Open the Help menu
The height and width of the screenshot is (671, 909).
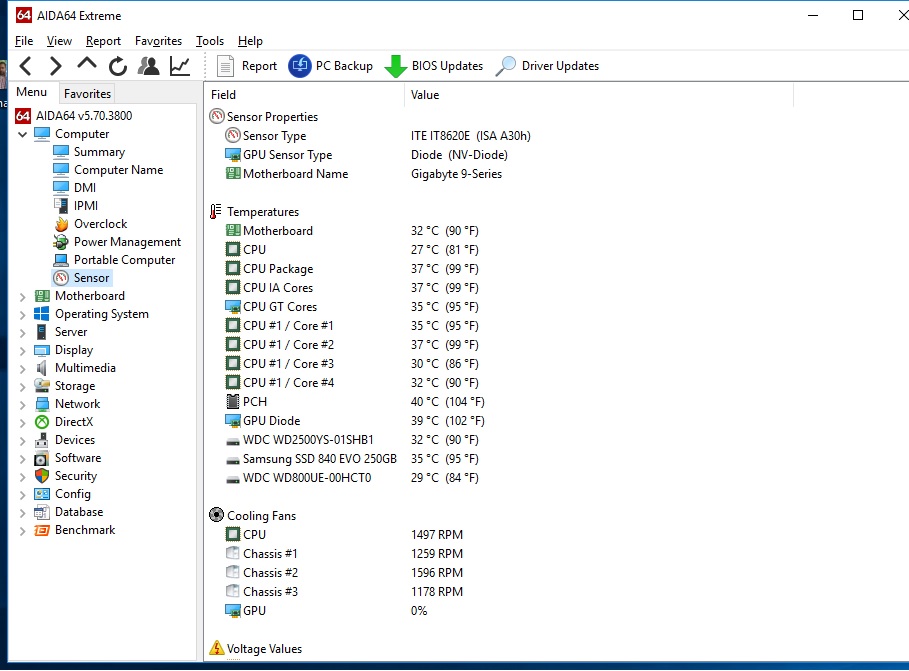pos(250,41)
